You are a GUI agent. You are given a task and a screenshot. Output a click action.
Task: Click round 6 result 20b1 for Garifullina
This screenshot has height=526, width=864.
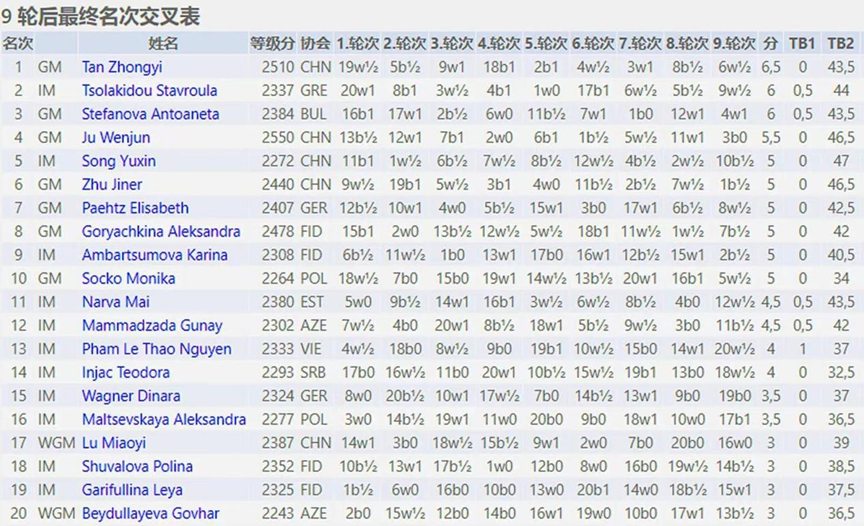pyautogui.click(x=593, y=490)
